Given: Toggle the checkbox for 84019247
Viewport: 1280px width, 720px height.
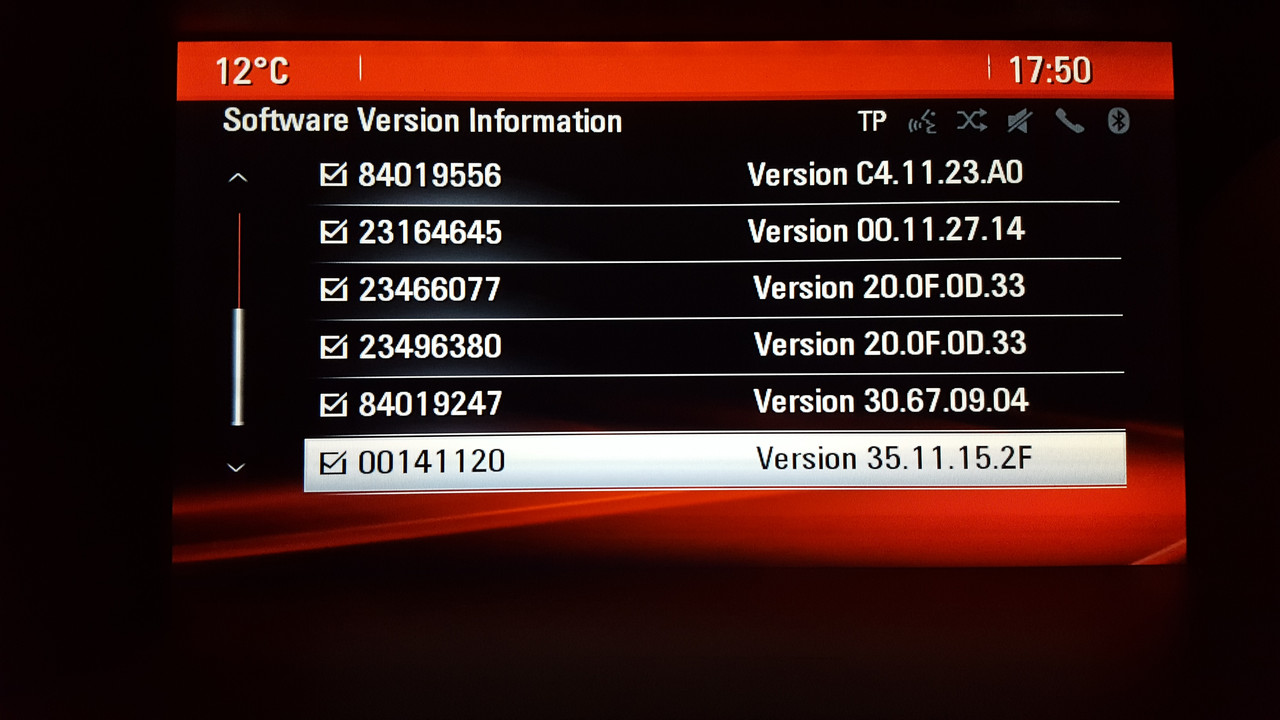Looking at the screenshot, I should tap(333, 403).
